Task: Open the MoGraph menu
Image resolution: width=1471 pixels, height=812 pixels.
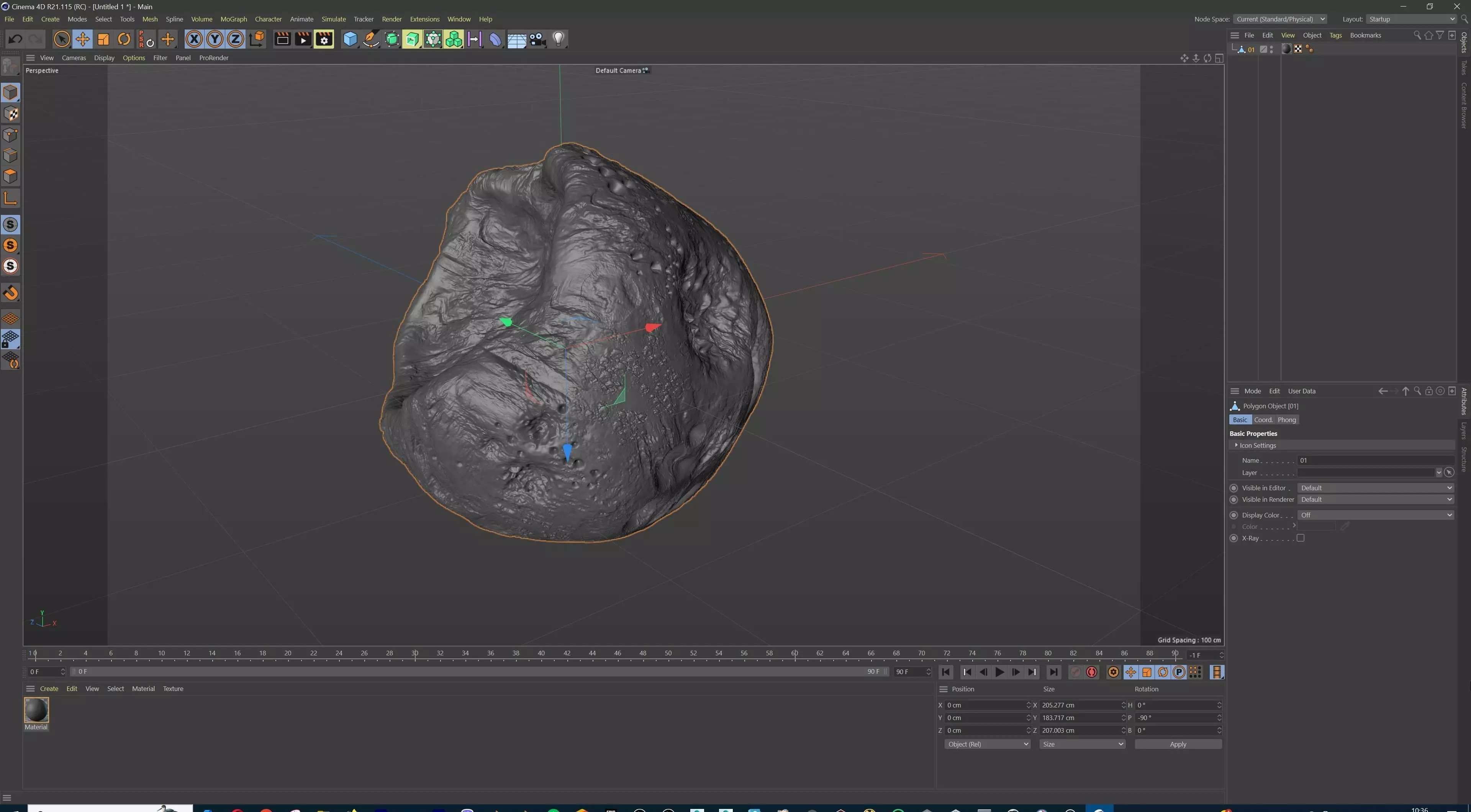Action: pyautogui.click(x=234, y=19)
